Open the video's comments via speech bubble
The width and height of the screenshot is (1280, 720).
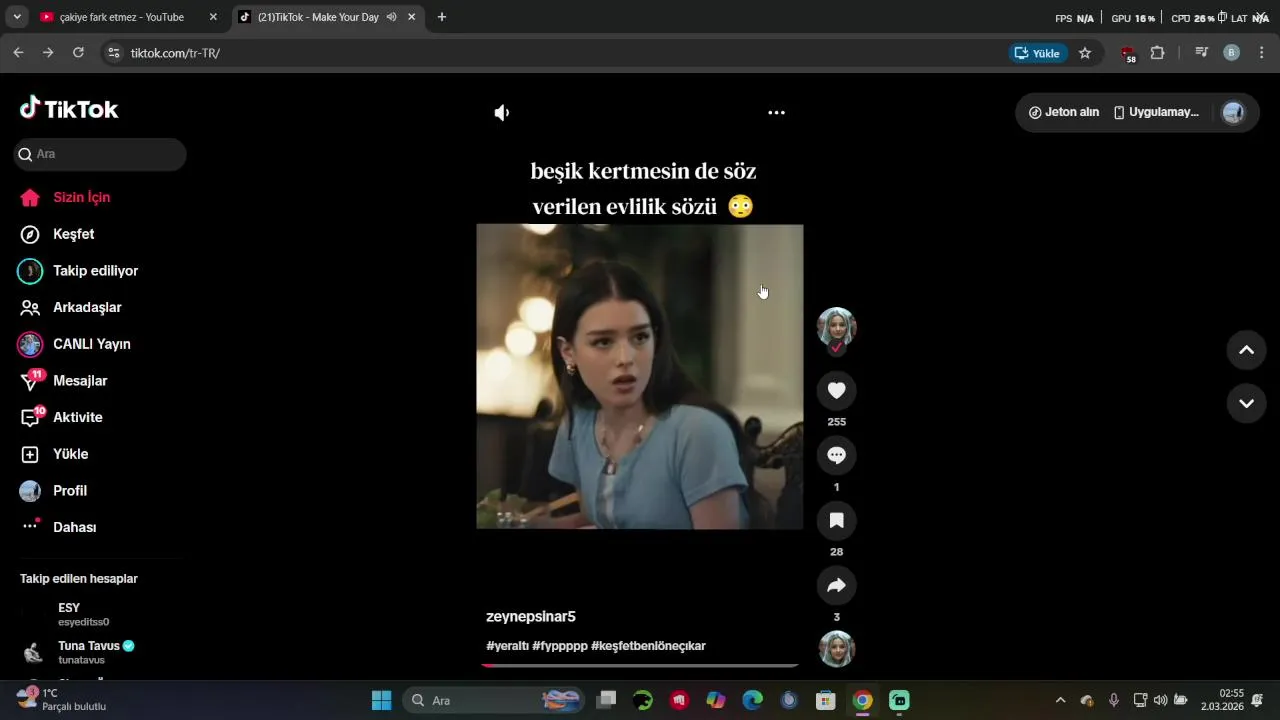pos(837,455)
